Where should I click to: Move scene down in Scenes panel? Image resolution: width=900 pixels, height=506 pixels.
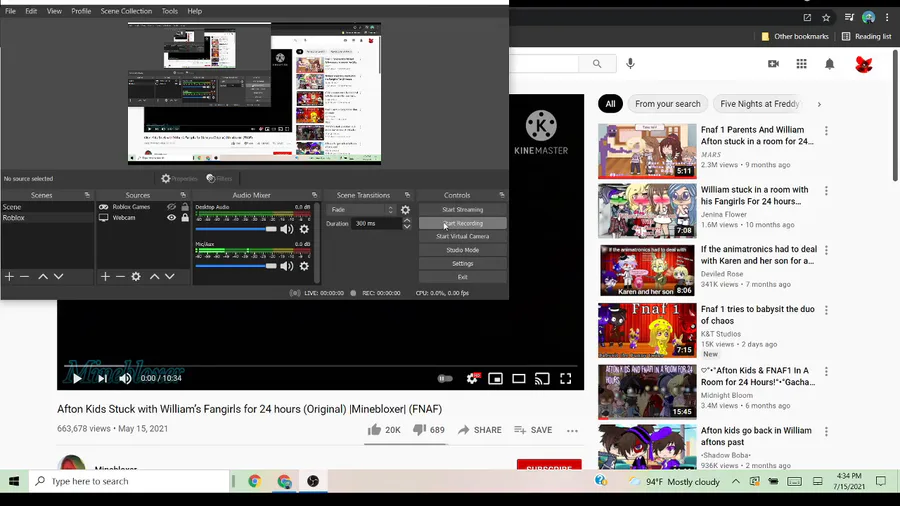[59, 277]
